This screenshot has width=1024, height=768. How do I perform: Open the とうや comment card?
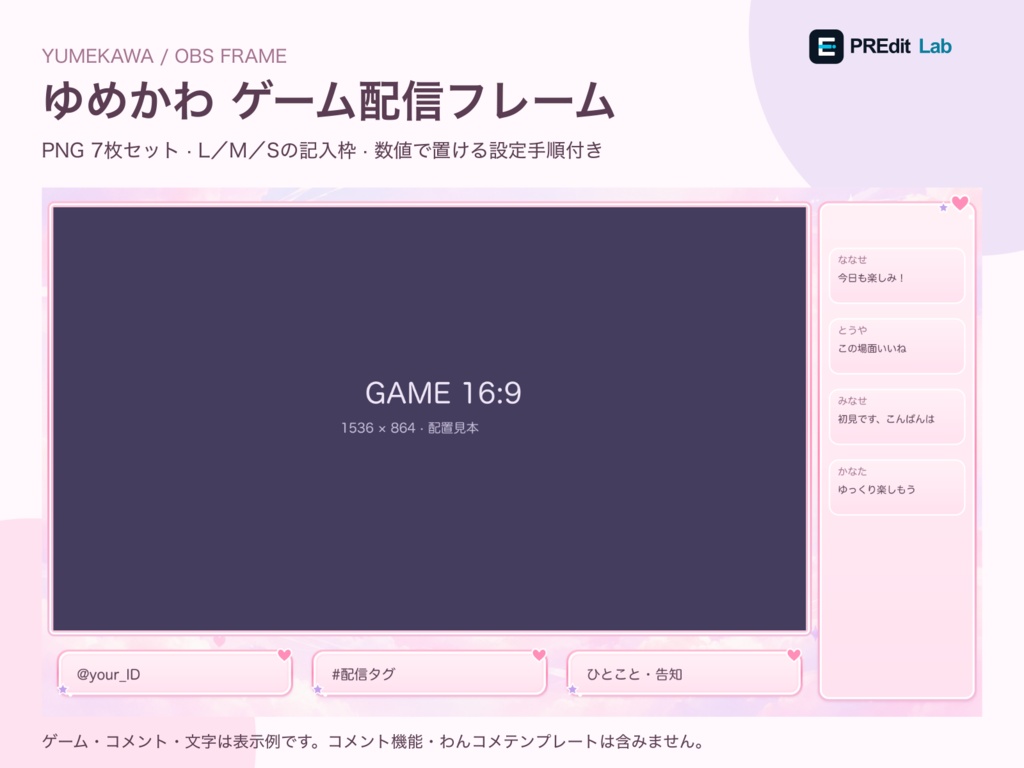coord(897,345)
